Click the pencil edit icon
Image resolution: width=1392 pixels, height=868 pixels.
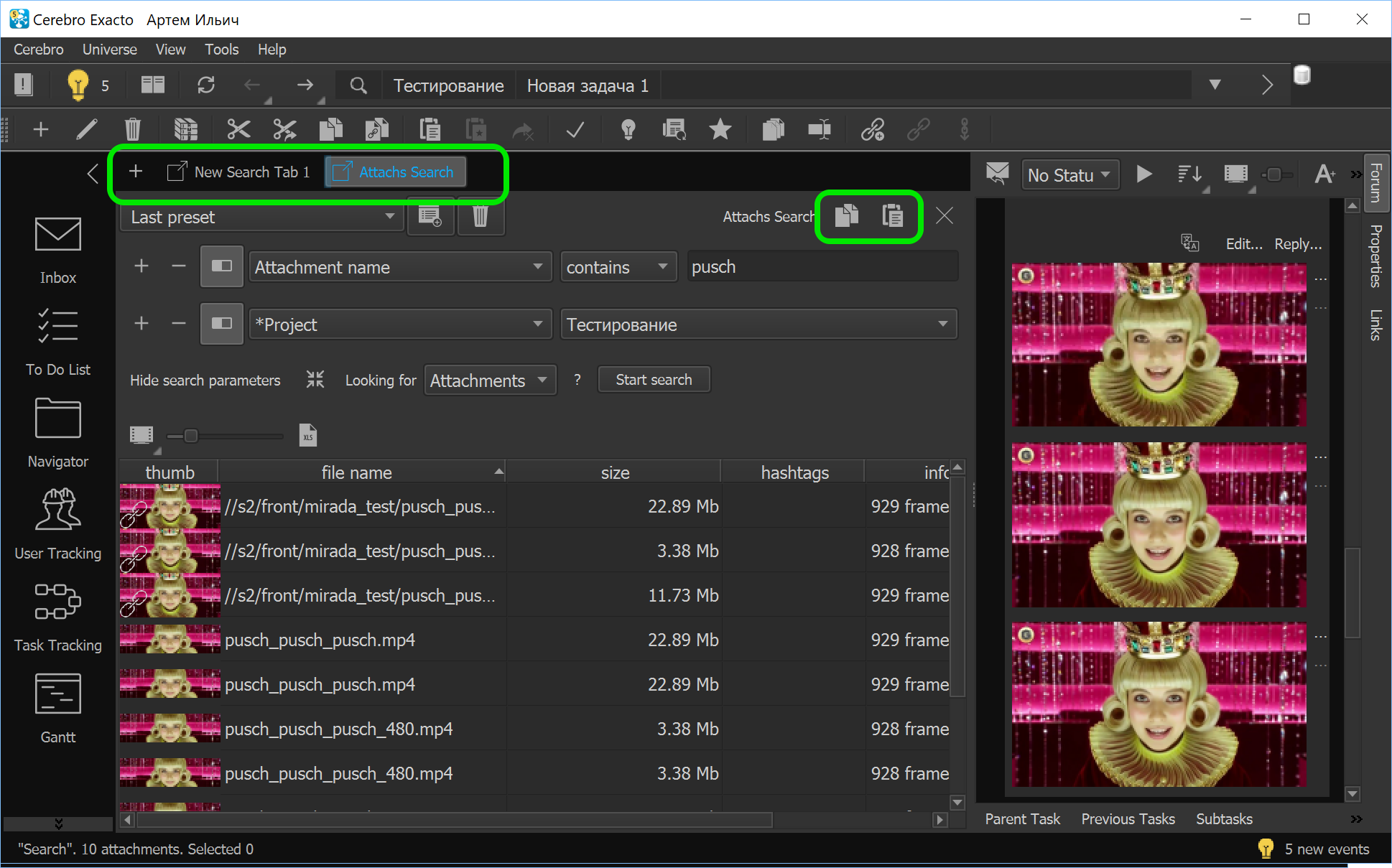pyautogui.click(x=87, y=129)
